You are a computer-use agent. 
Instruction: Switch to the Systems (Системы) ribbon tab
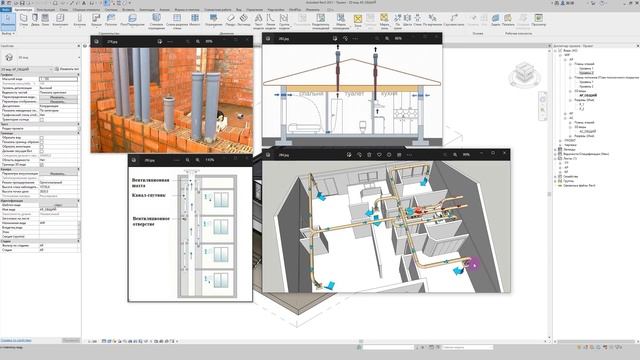pyautogui.click(x=111, y=9)
